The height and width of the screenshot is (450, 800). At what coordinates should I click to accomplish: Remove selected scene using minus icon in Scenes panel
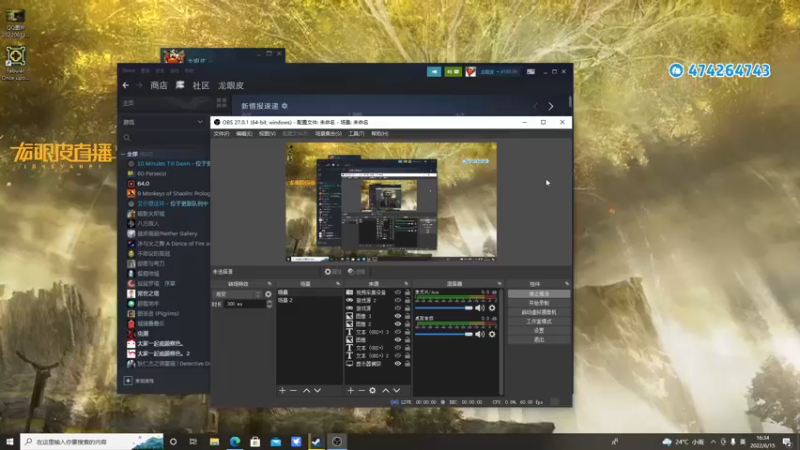coord(293,390)
